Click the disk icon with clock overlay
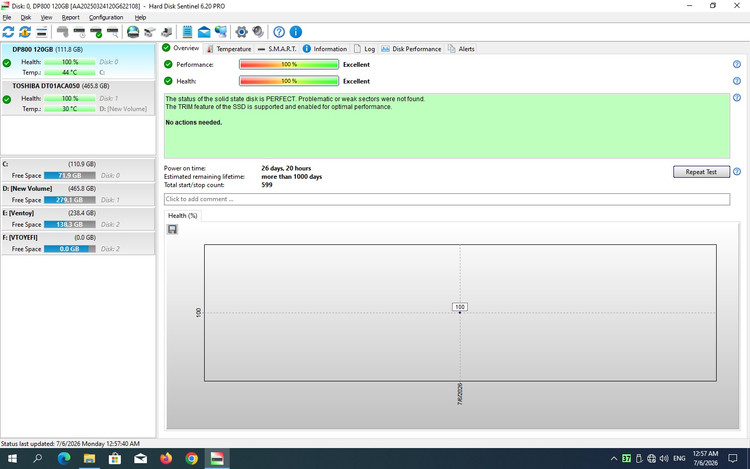Screen dimensions: 750x469 79,32
